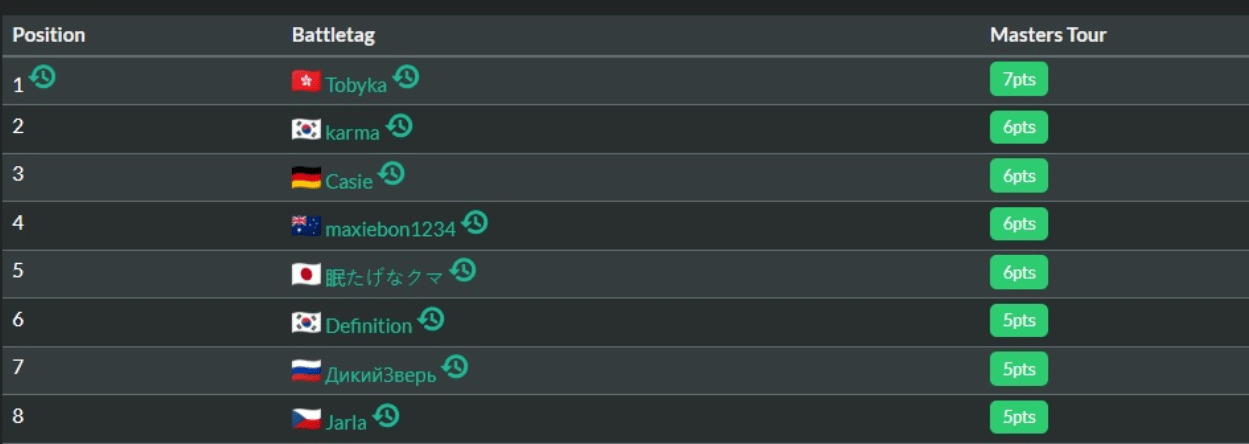Open the history icon beside Definition
Screen dimensions: 1249x444
coord(431,319)
